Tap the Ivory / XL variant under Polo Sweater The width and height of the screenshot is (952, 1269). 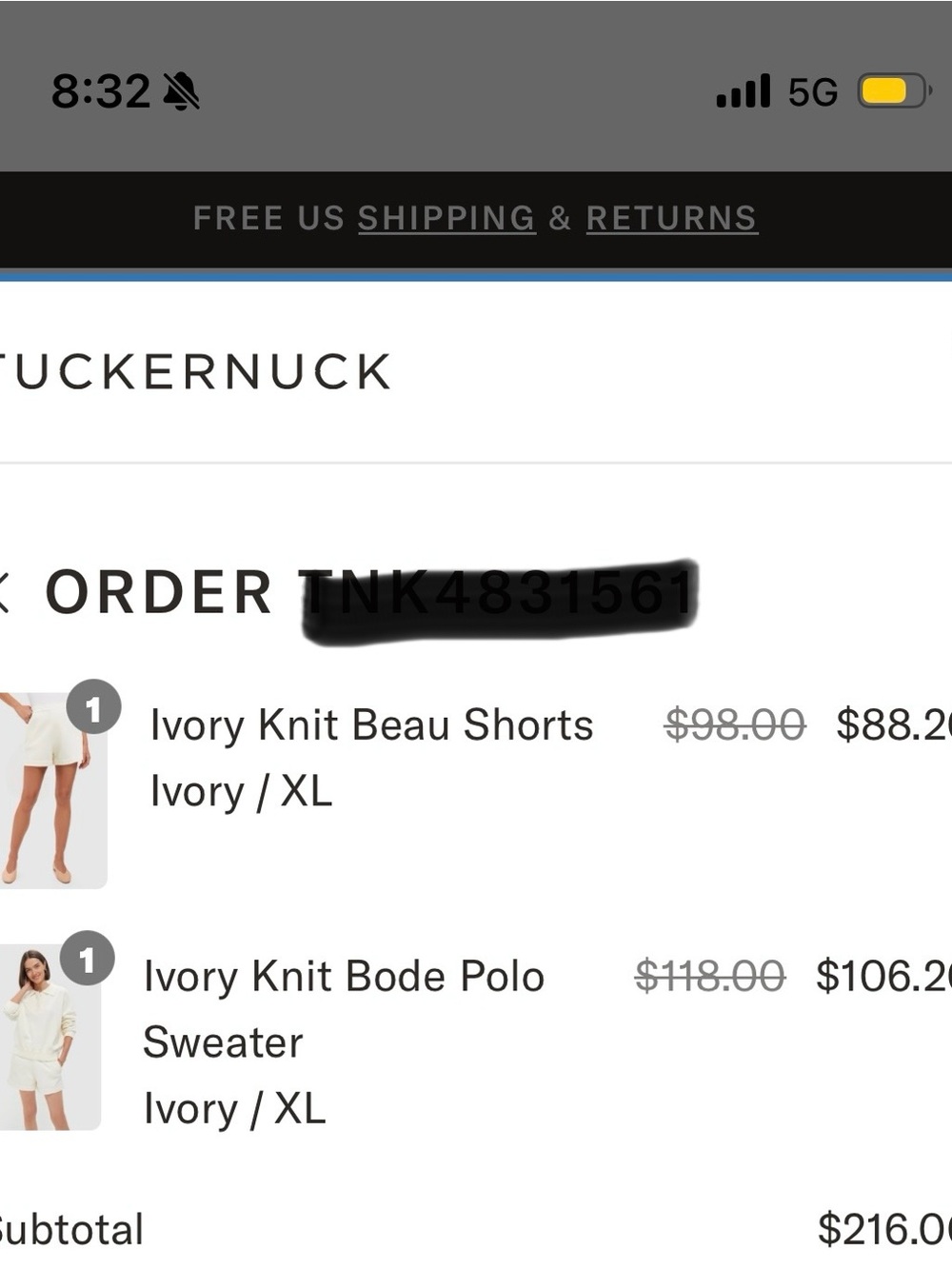235,1108
